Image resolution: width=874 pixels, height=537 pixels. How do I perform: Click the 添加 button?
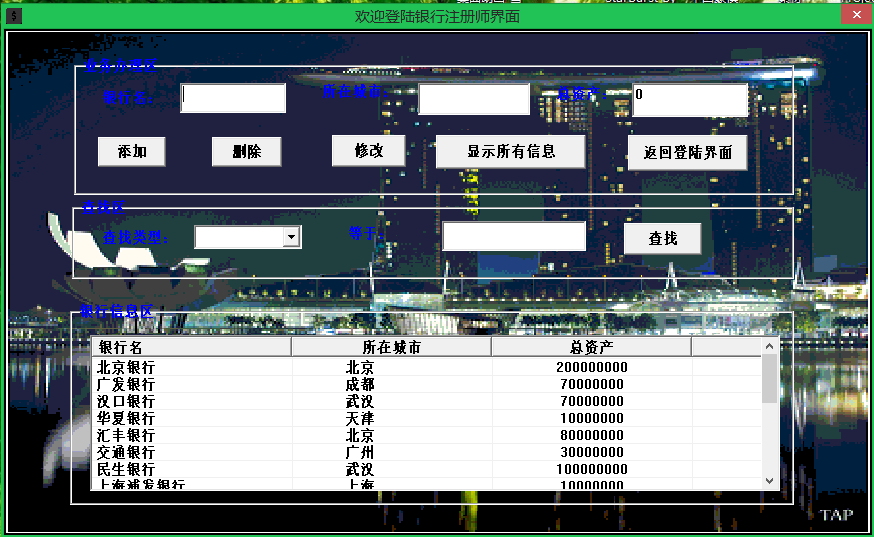(132, 152)
